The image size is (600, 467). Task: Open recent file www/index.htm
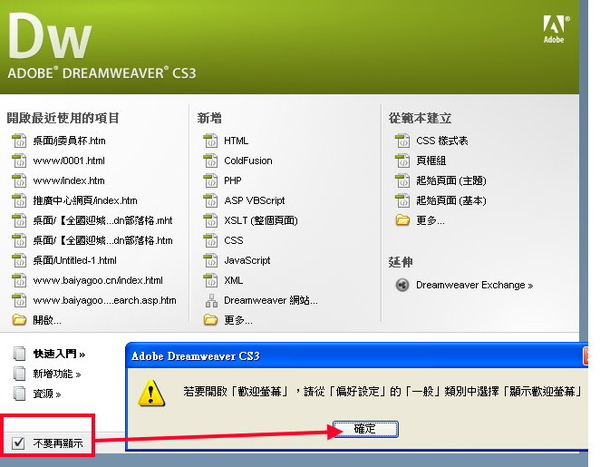69,181
